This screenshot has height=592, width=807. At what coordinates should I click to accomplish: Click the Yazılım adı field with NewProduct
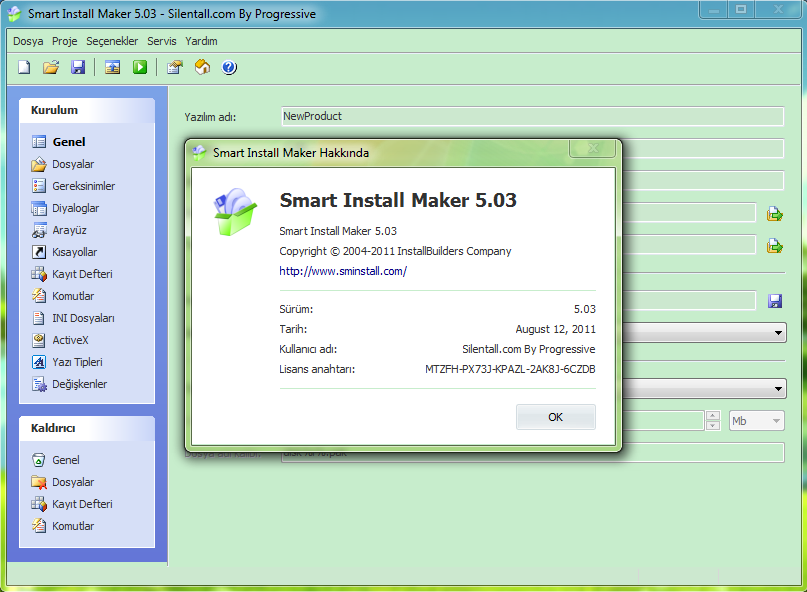533,116
